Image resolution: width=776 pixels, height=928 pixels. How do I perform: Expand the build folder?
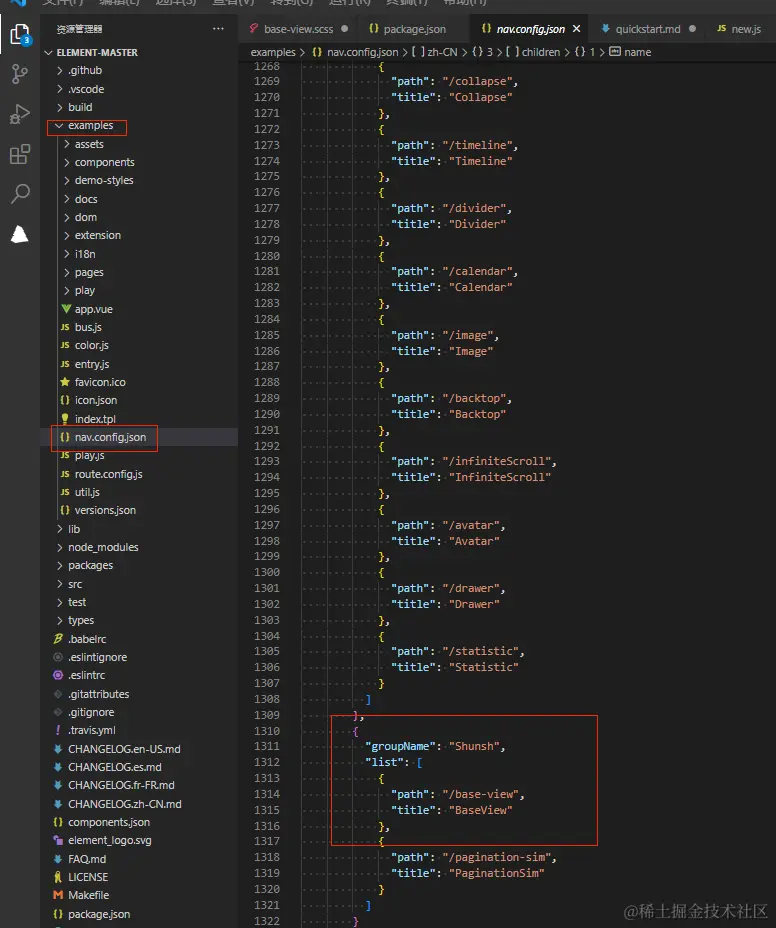(x=60, y=107)
